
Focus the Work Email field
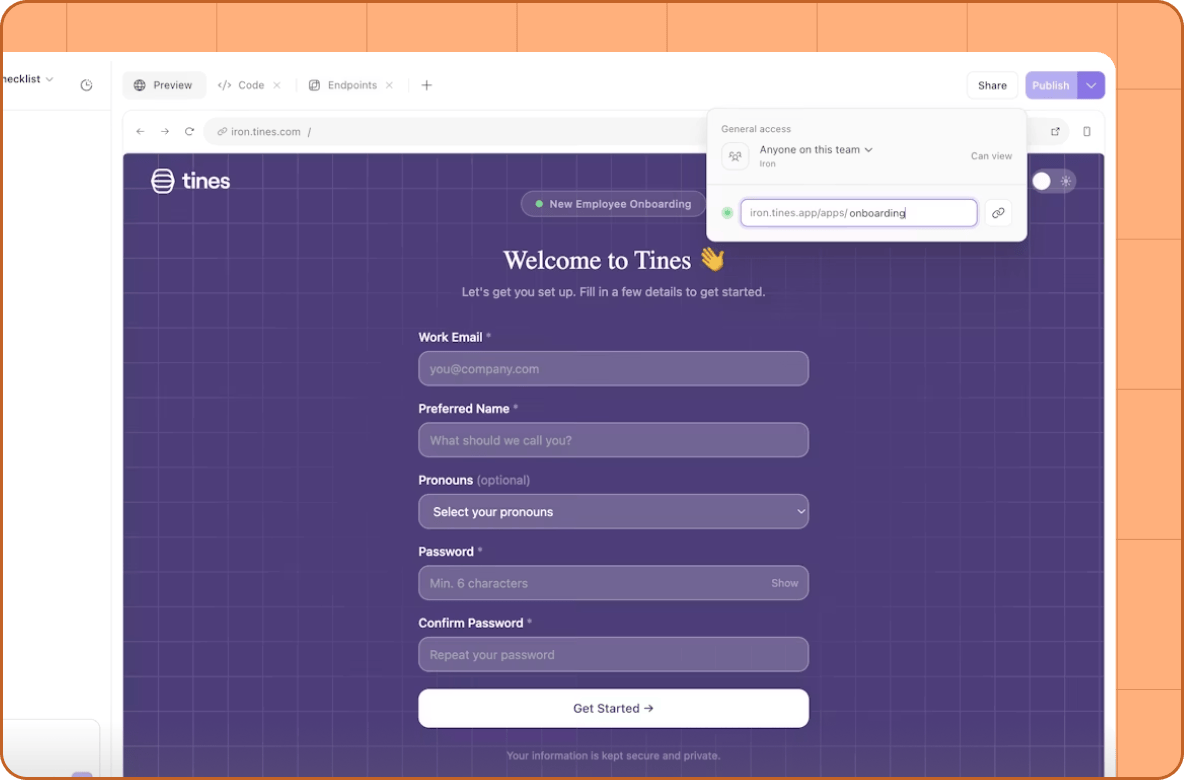pos(613,368)
